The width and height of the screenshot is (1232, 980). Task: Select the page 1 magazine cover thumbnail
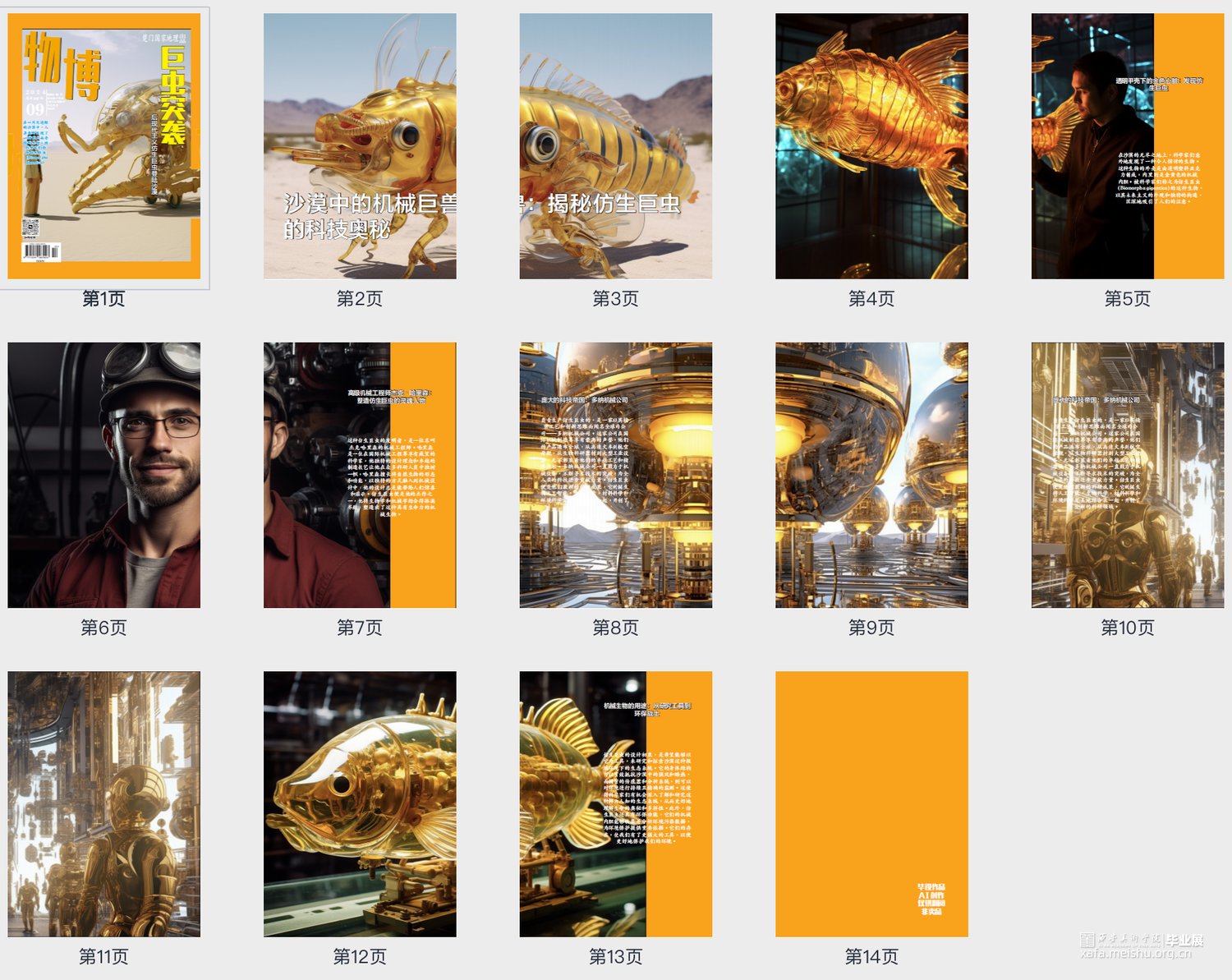click(104, 146)
